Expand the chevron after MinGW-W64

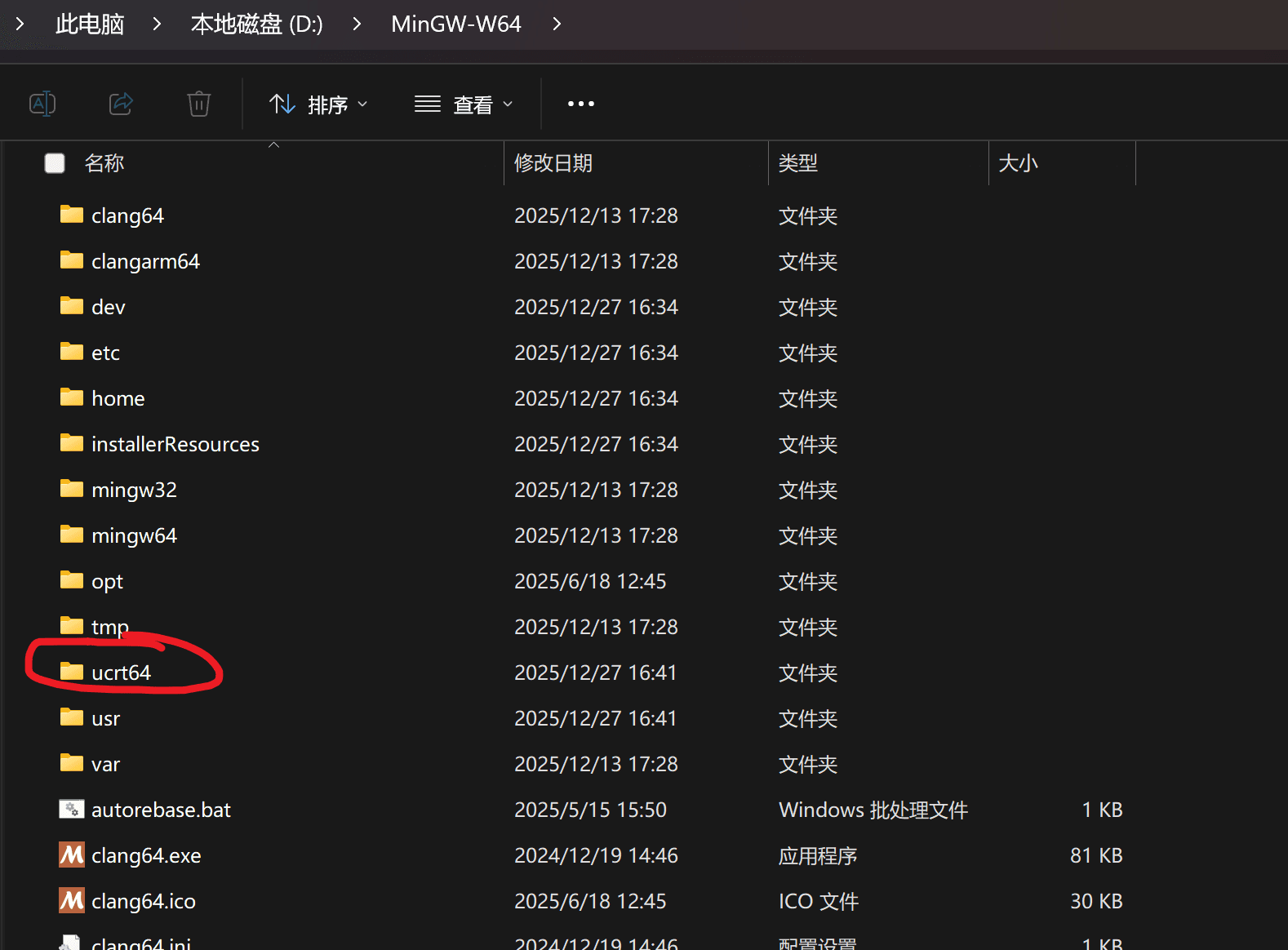(x=557, y=24)
